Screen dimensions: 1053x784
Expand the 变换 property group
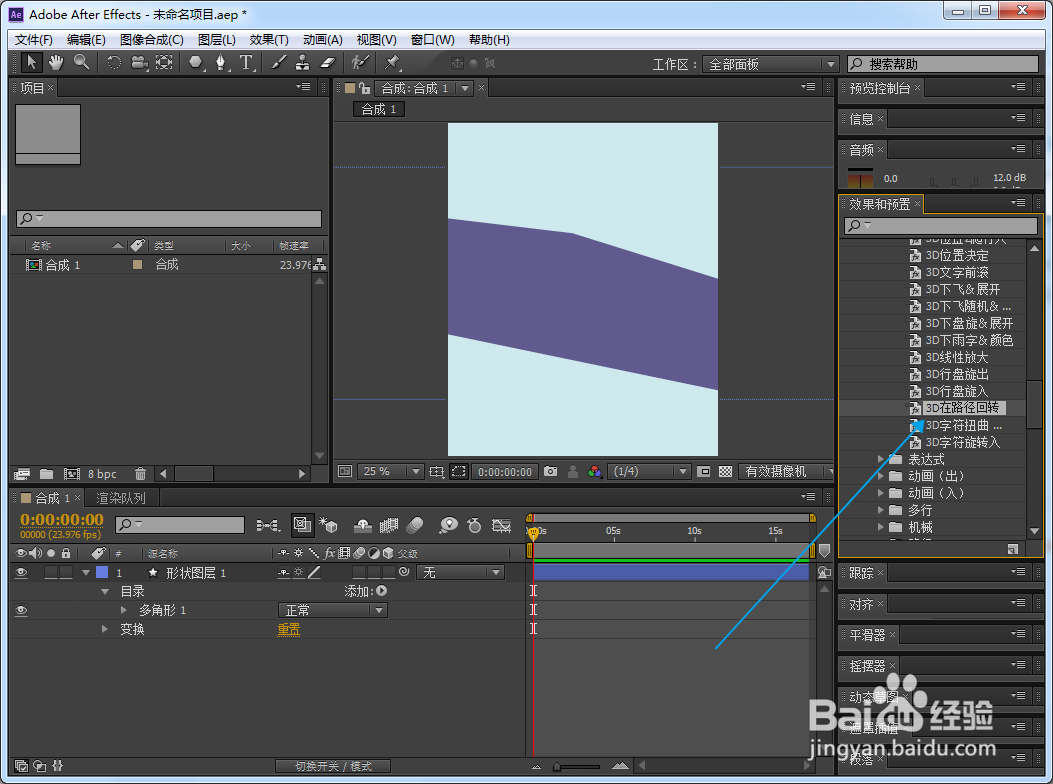104,629
